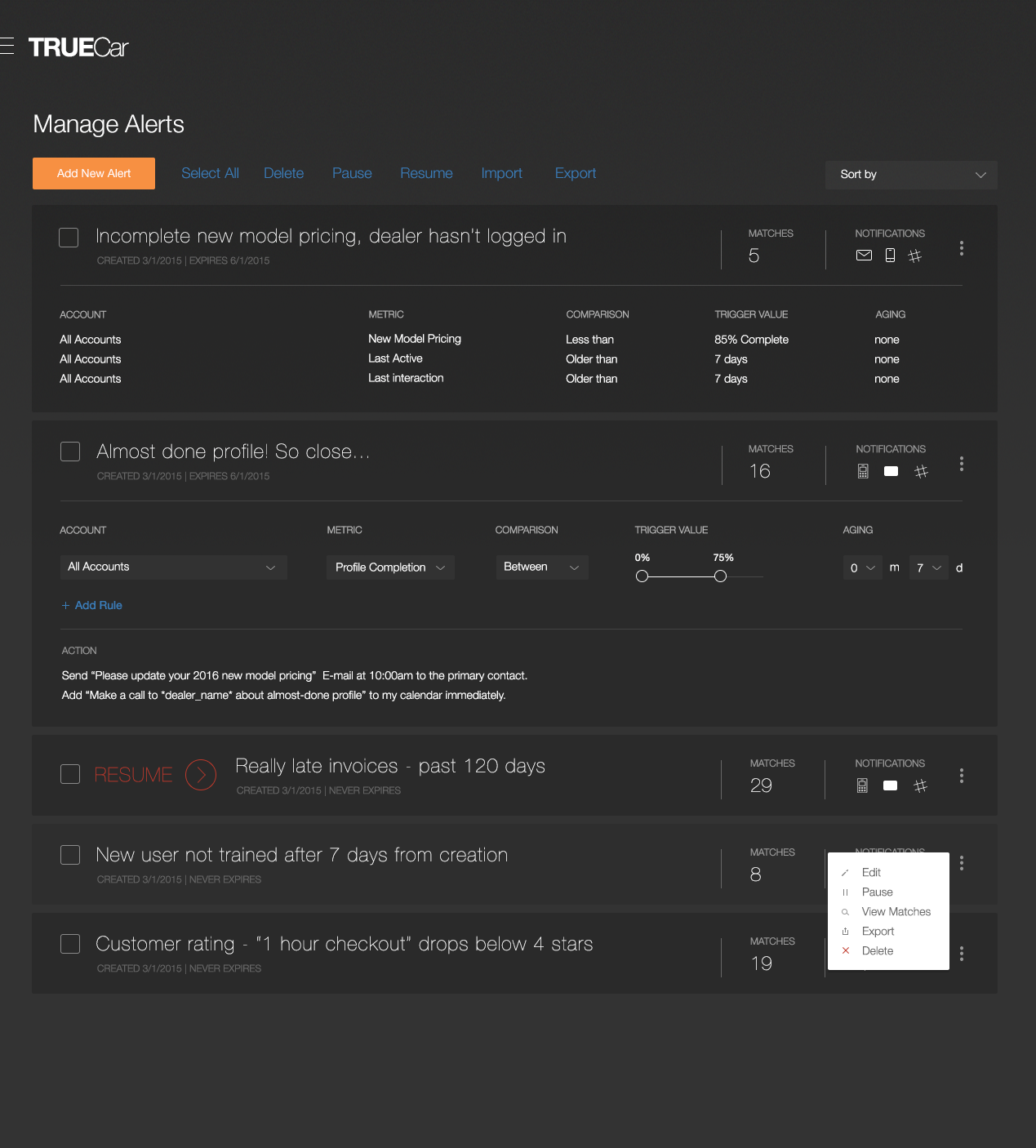Click the hamburger menu icon top left
1036x1148 pixels.
pyautogui.click(x=7, y=47)
